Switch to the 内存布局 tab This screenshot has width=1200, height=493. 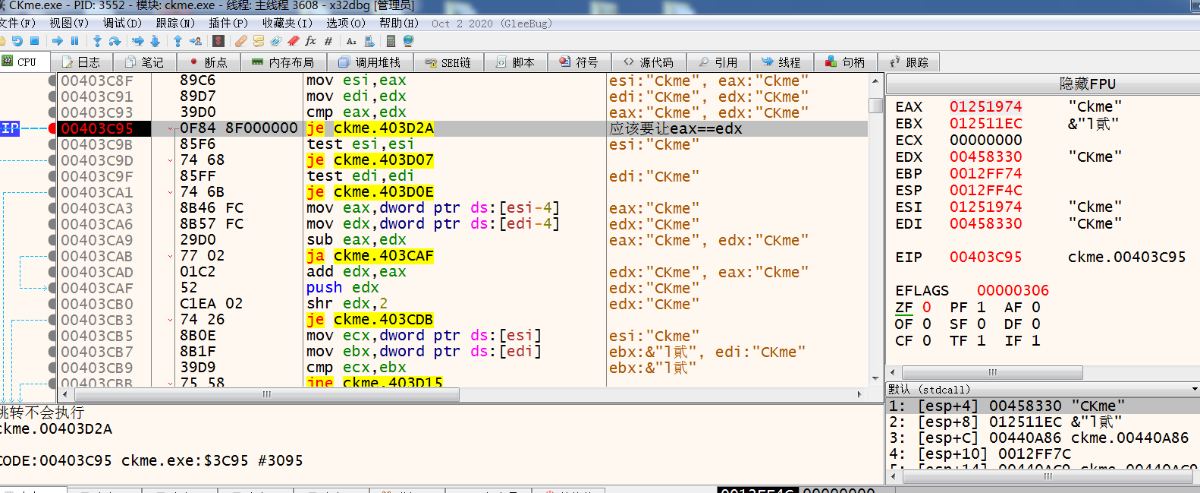click(283, 62)
